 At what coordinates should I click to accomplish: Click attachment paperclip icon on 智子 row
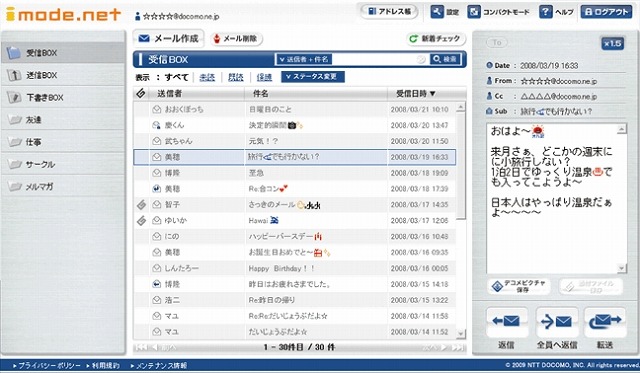click(x=141, y=205)
